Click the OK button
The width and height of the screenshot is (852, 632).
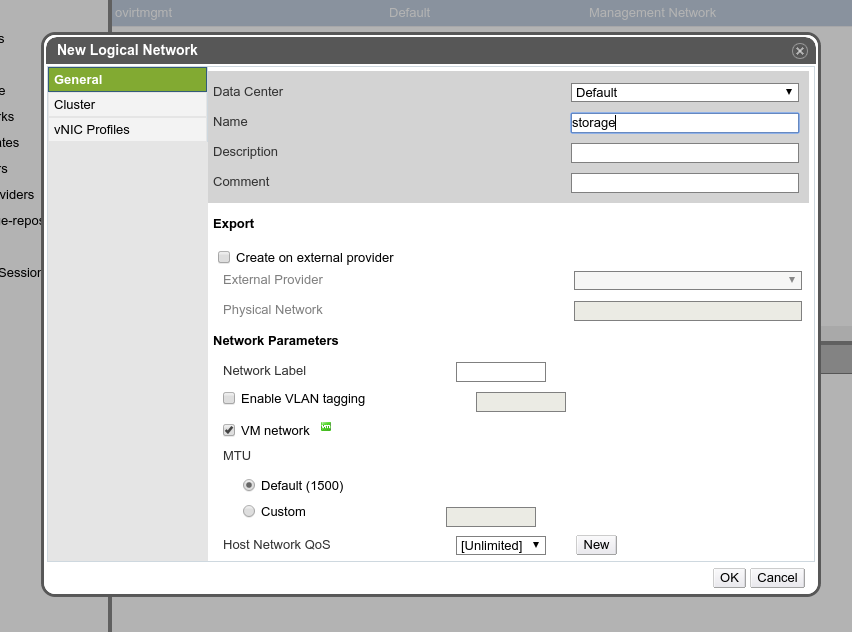729,577
